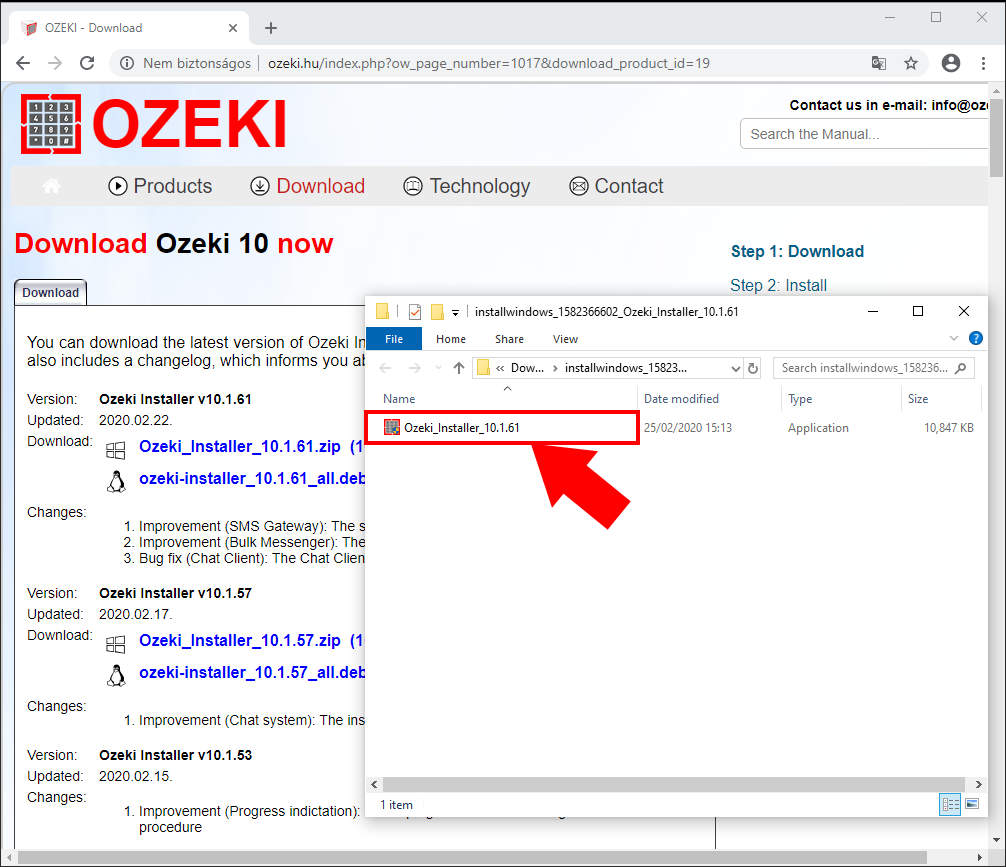The image size is (1006, 867).
Task: Open the Contact menu
Action: point(616,186)
